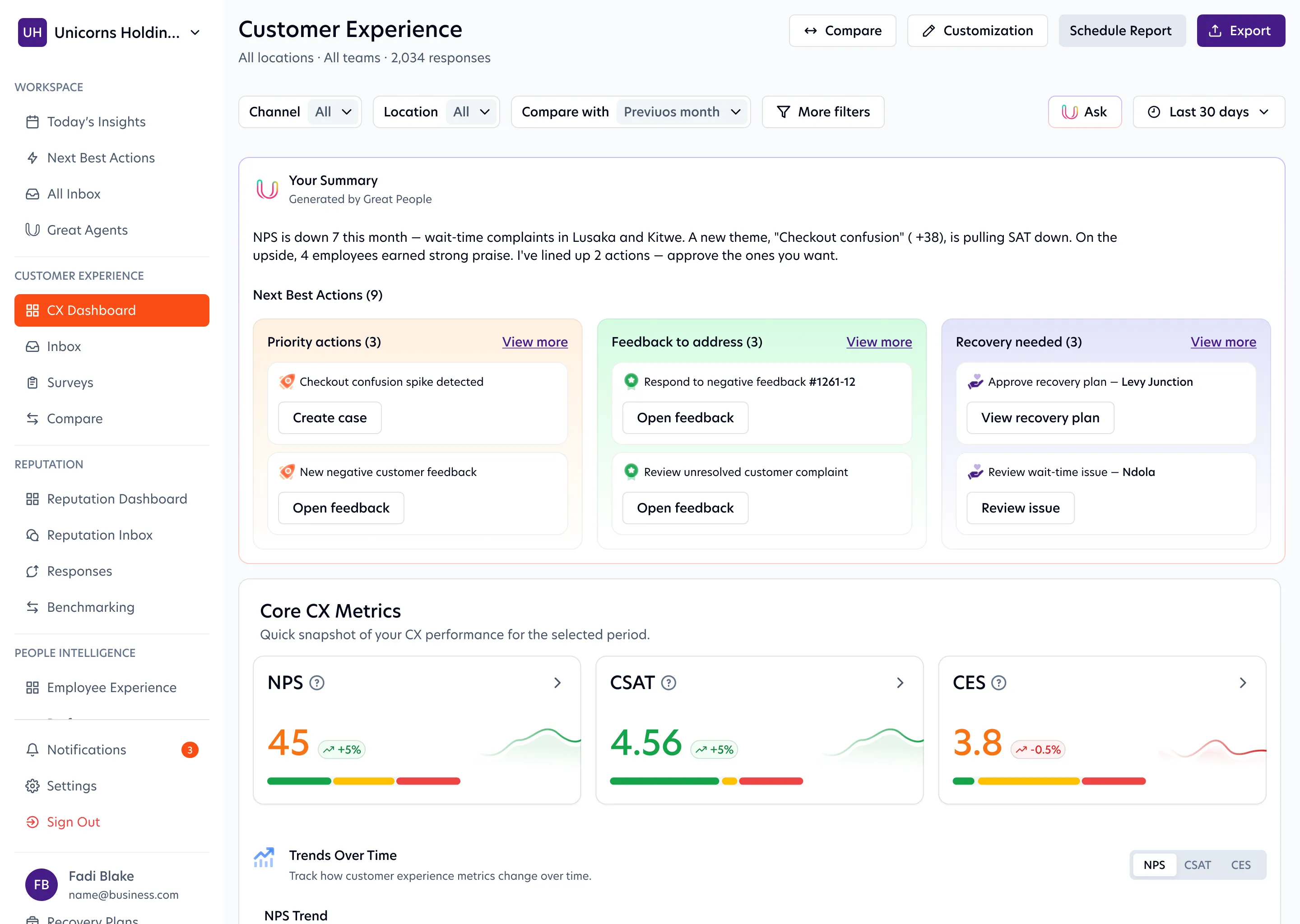Expand the CES card chevron
Screen dimensions: 1300x924
[x=1243, y=682]
